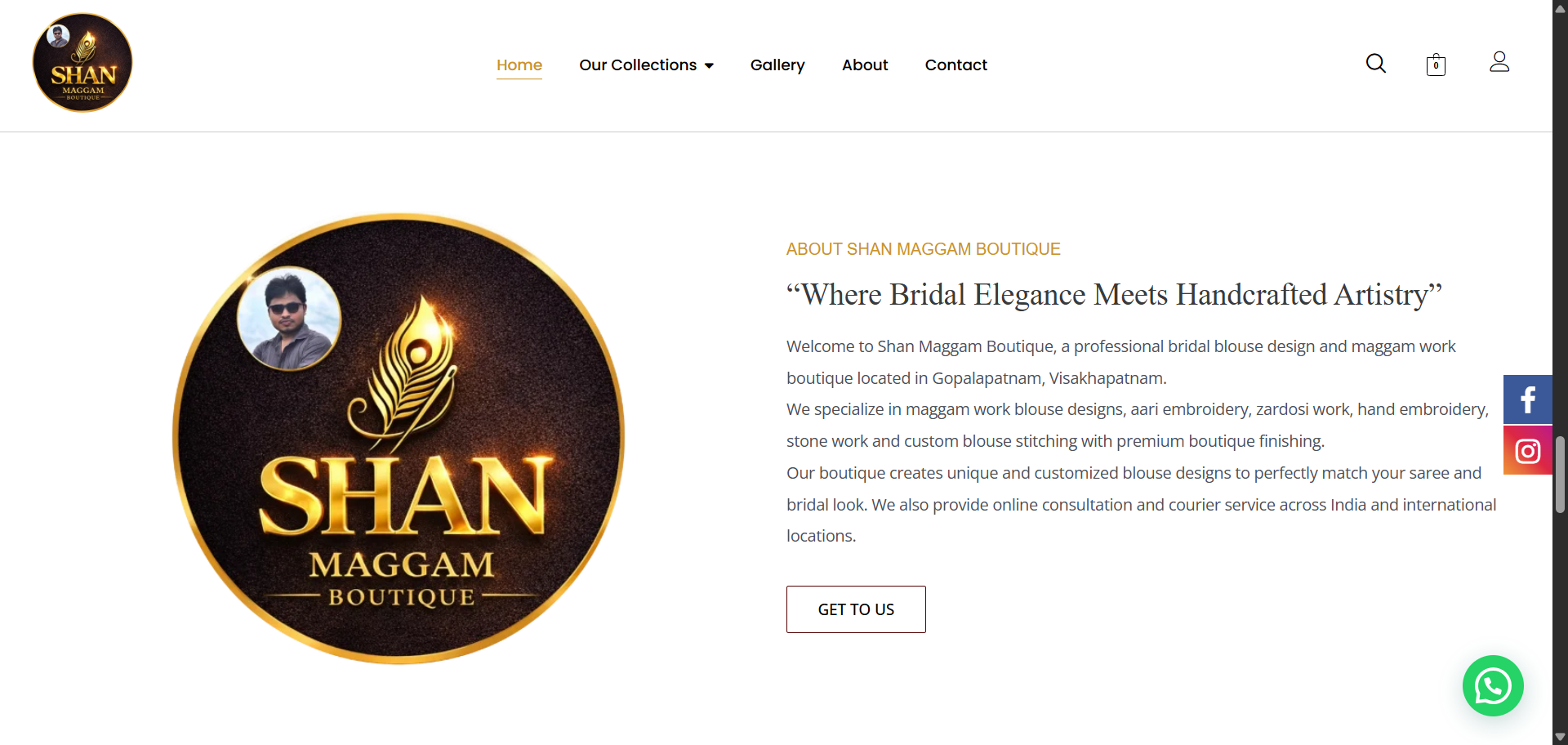Screen dimensions: 1568x745
Task: Open the Instagram social icon
Action: [1528, 450]
